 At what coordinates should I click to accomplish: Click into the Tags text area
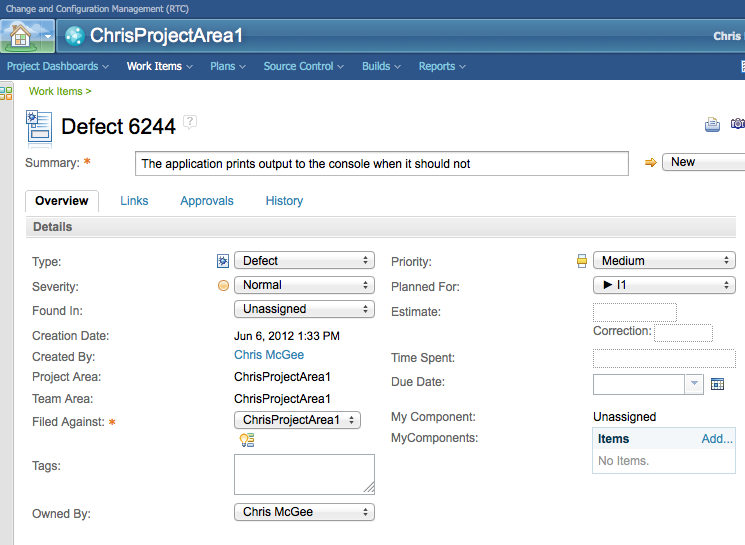[304, 474]
